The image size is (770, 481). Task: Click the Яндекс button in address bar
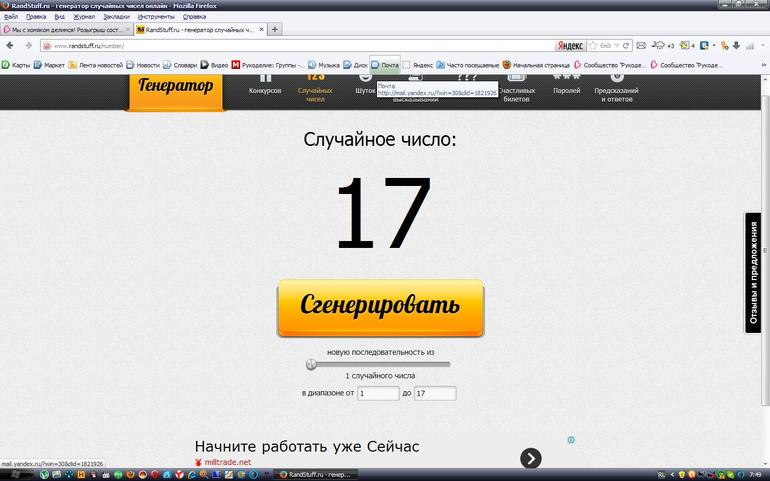[570, 46]
